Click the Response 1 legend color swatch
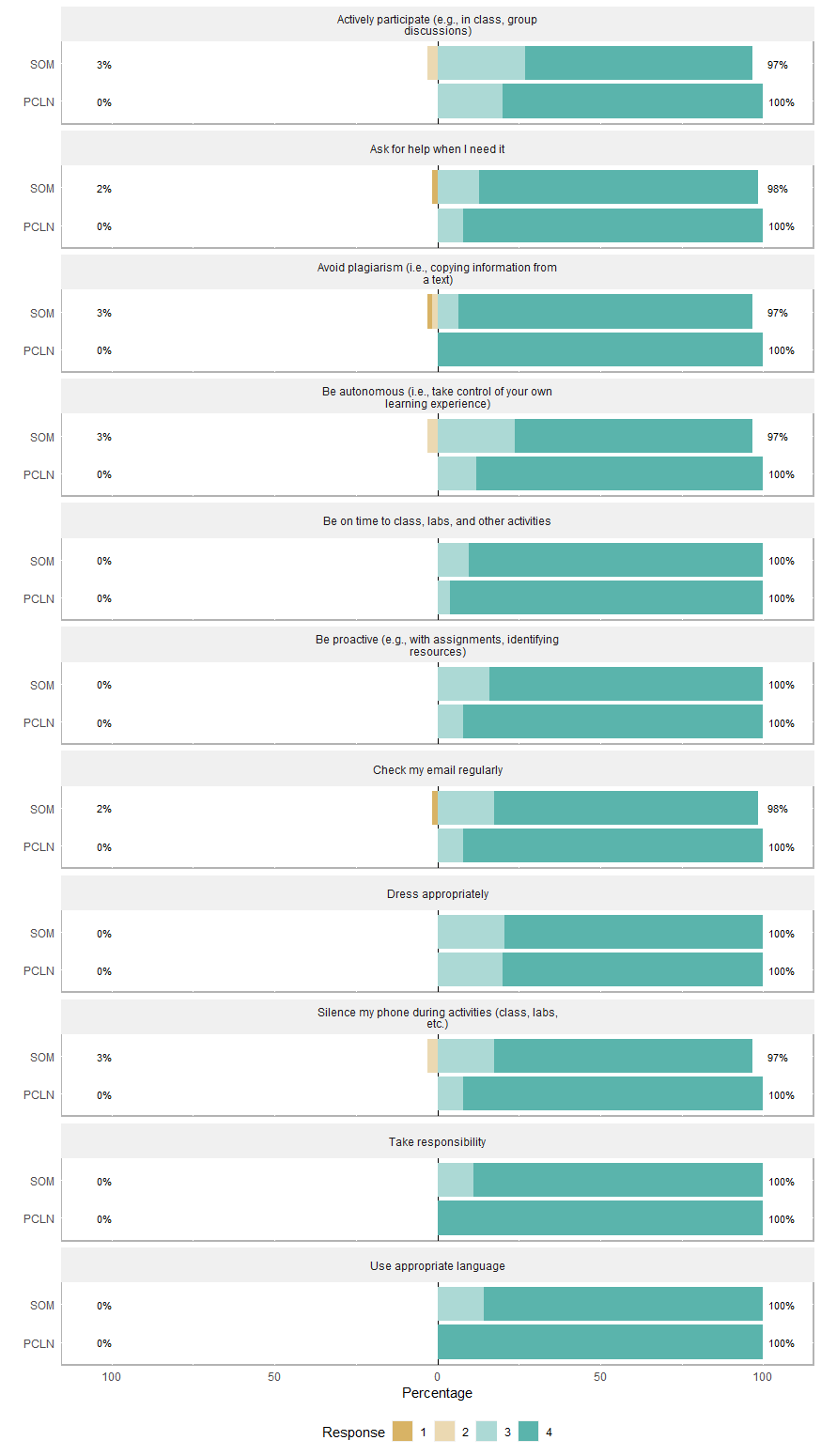 [x=402, y=1432]
